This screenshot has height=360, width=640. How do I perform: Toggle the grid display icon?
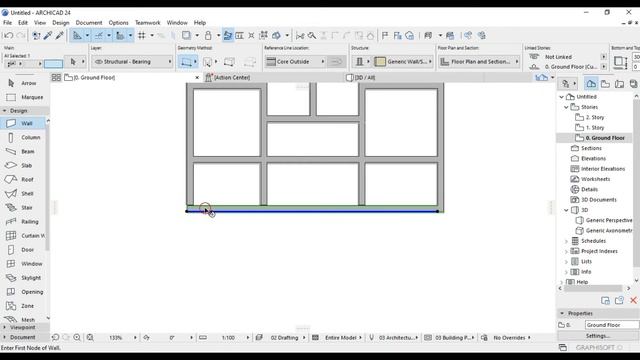142,36
